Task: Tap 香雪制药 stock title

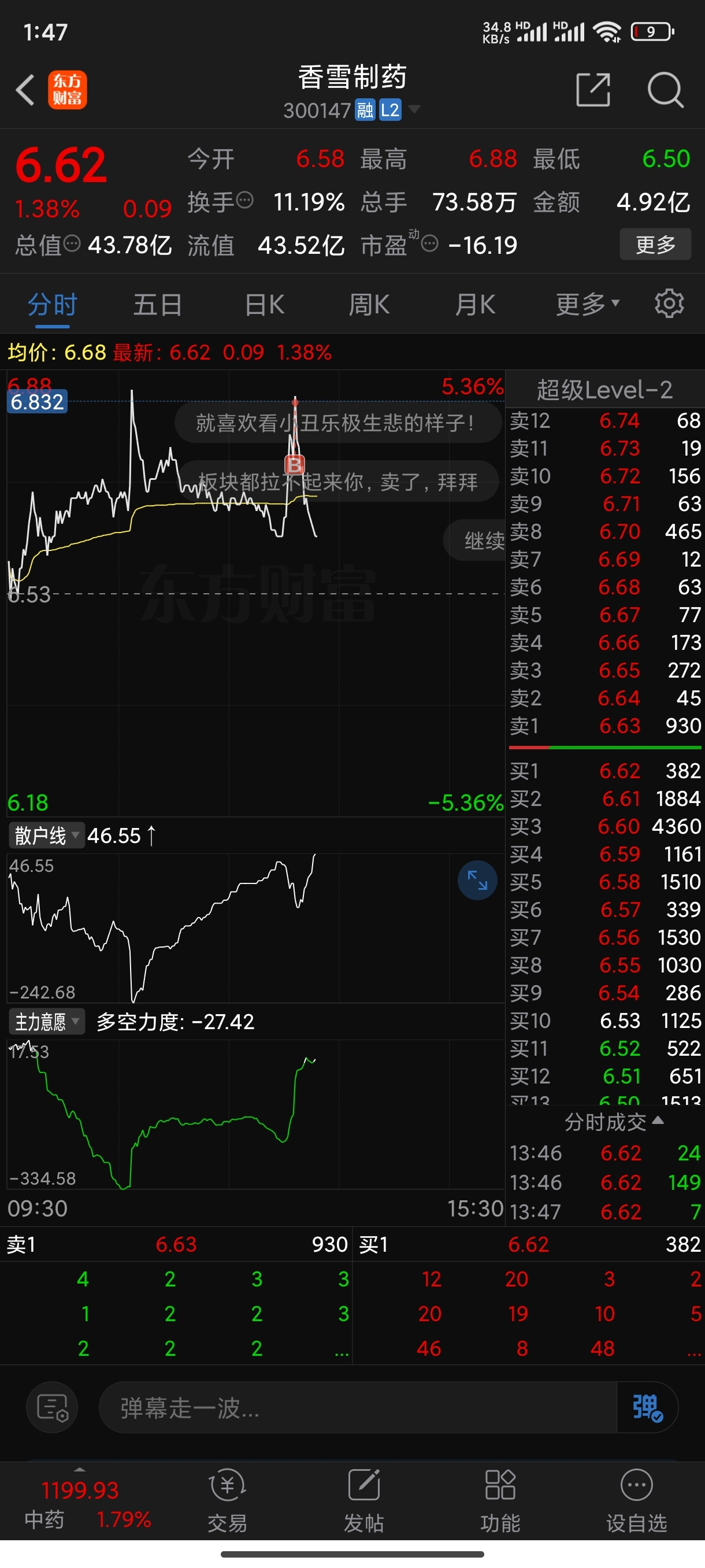Action: click(x=352, y=77)
